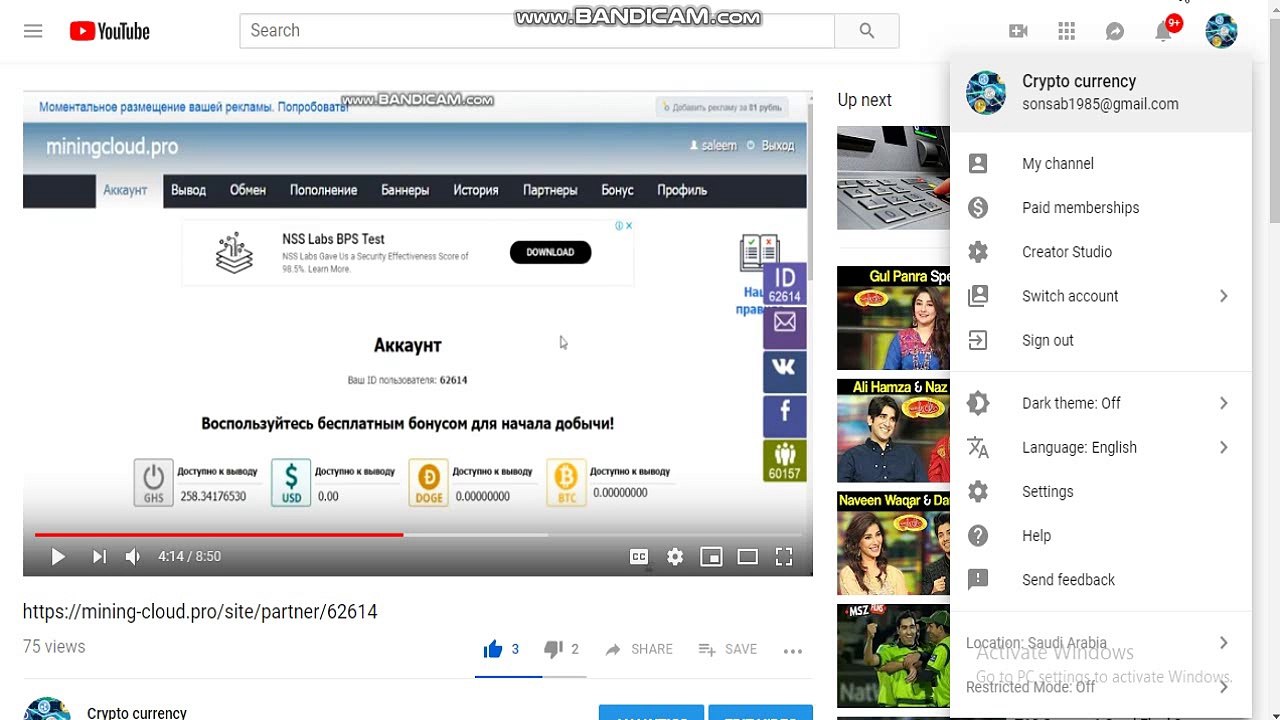Open the messages share bubble icon
The width and height of the screenshot is (1280, 720).
click(1115, 31)
